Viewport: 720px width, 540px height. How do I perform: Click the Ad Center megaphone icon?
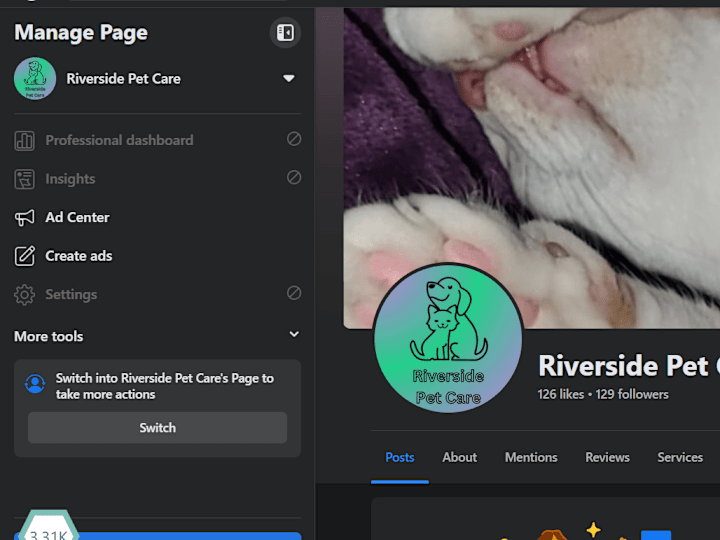point(24,218)
